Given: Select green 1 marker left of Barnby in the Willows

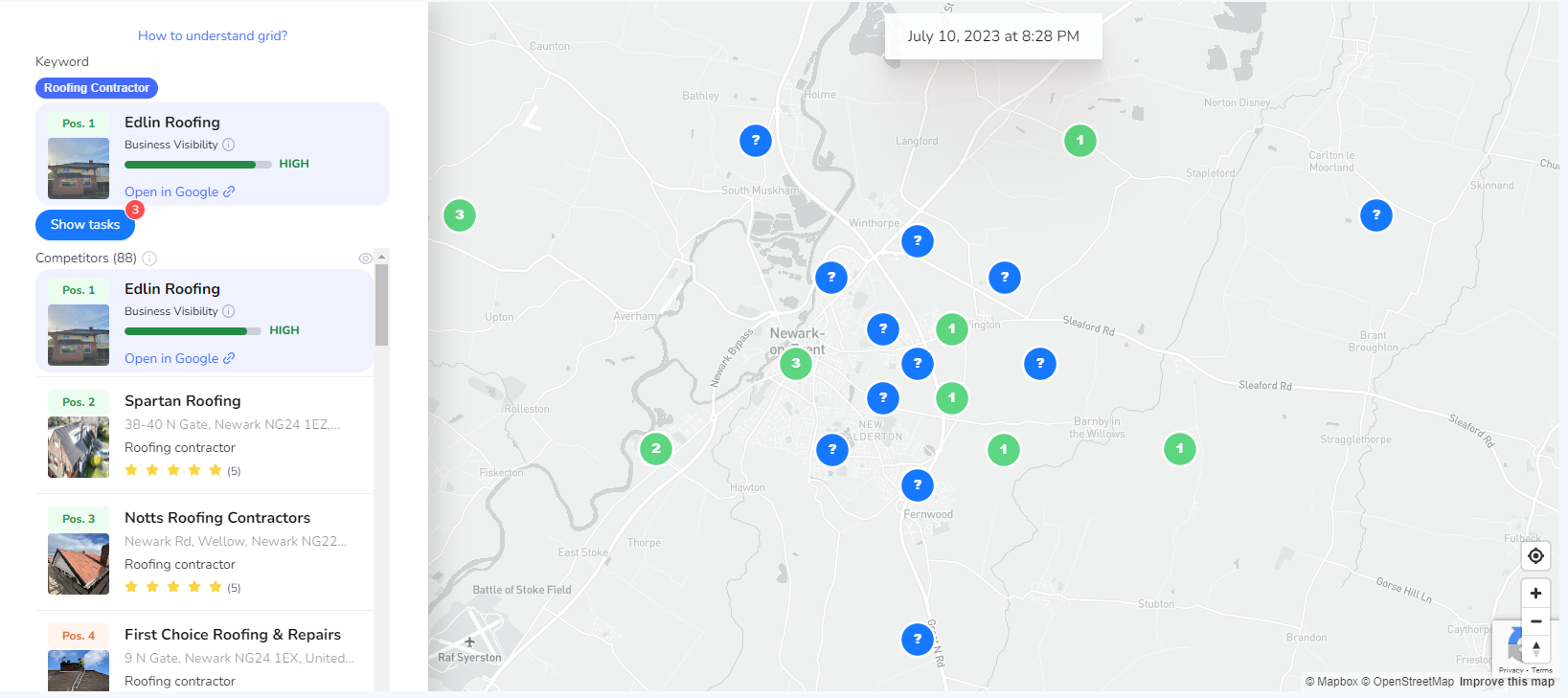Looking at the screenshot, I should point(1004,449).
